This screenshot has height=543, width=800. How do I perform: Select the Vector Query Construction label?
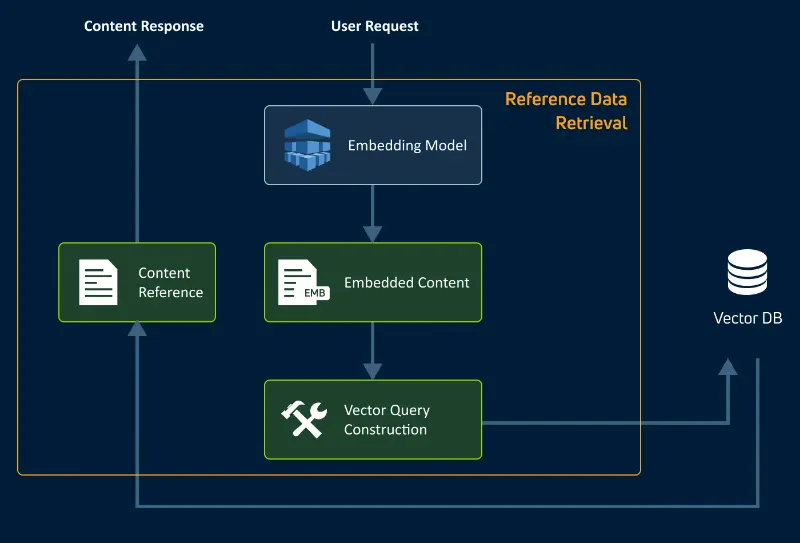387,419
